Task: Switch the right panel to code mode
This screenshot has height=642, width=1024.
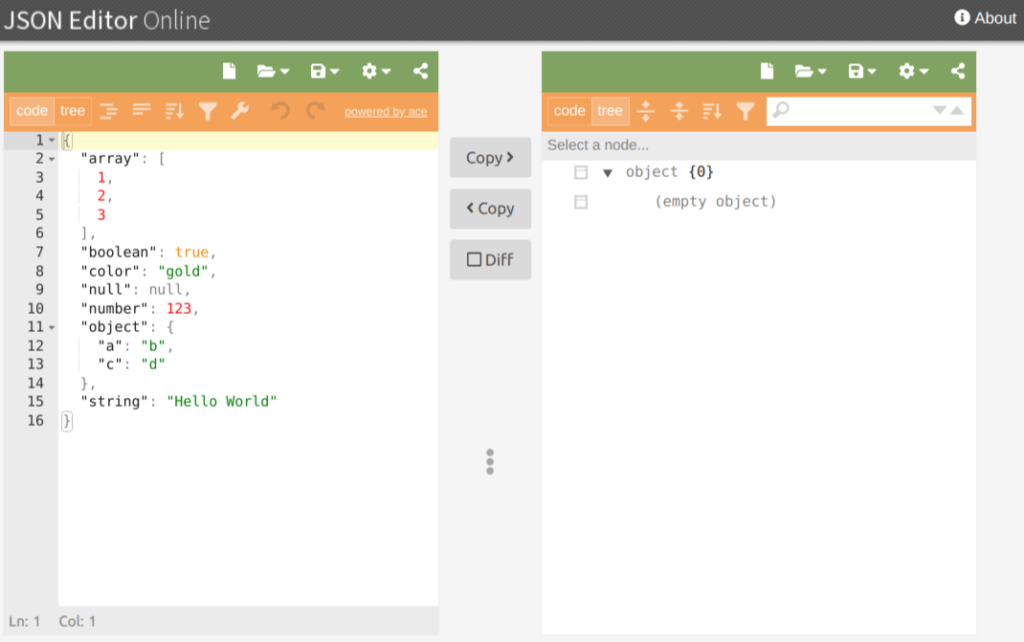Action: click(x=568, y=110)
